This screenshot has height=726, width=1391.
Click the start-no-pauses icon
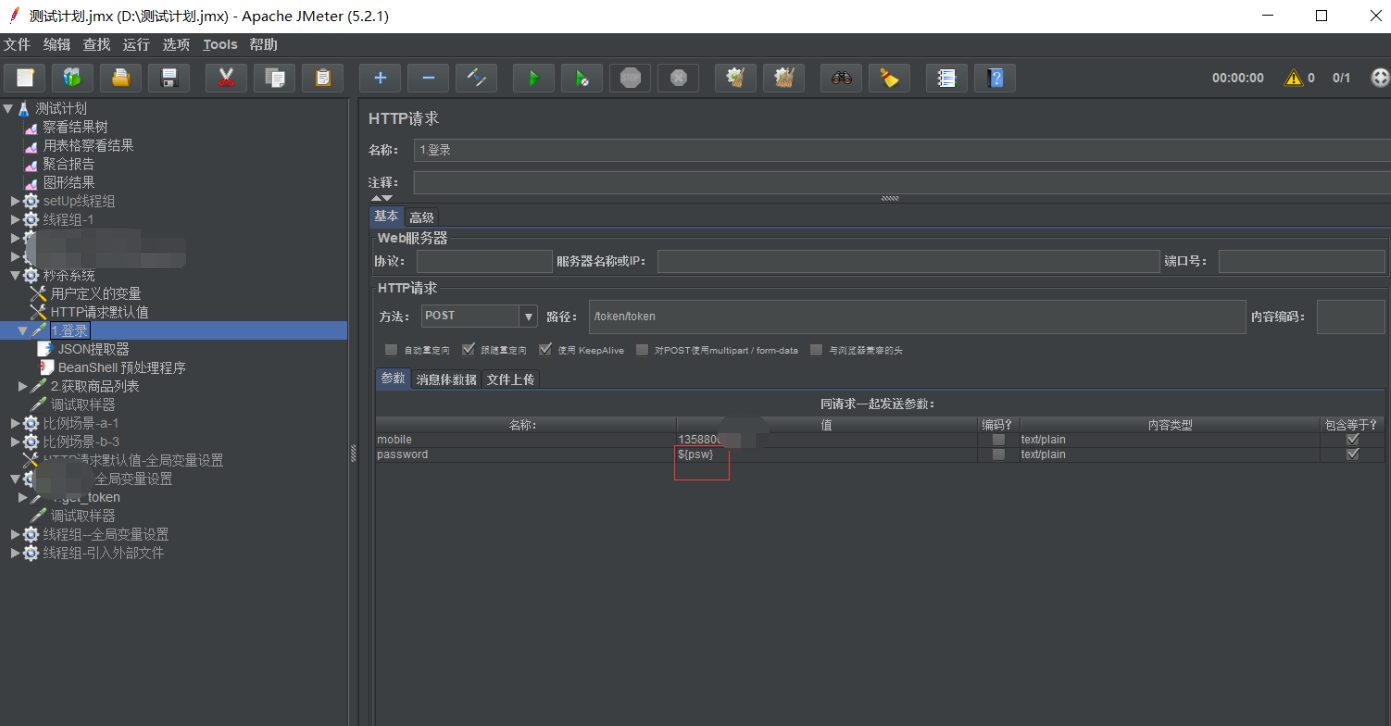tap(582, 78)
